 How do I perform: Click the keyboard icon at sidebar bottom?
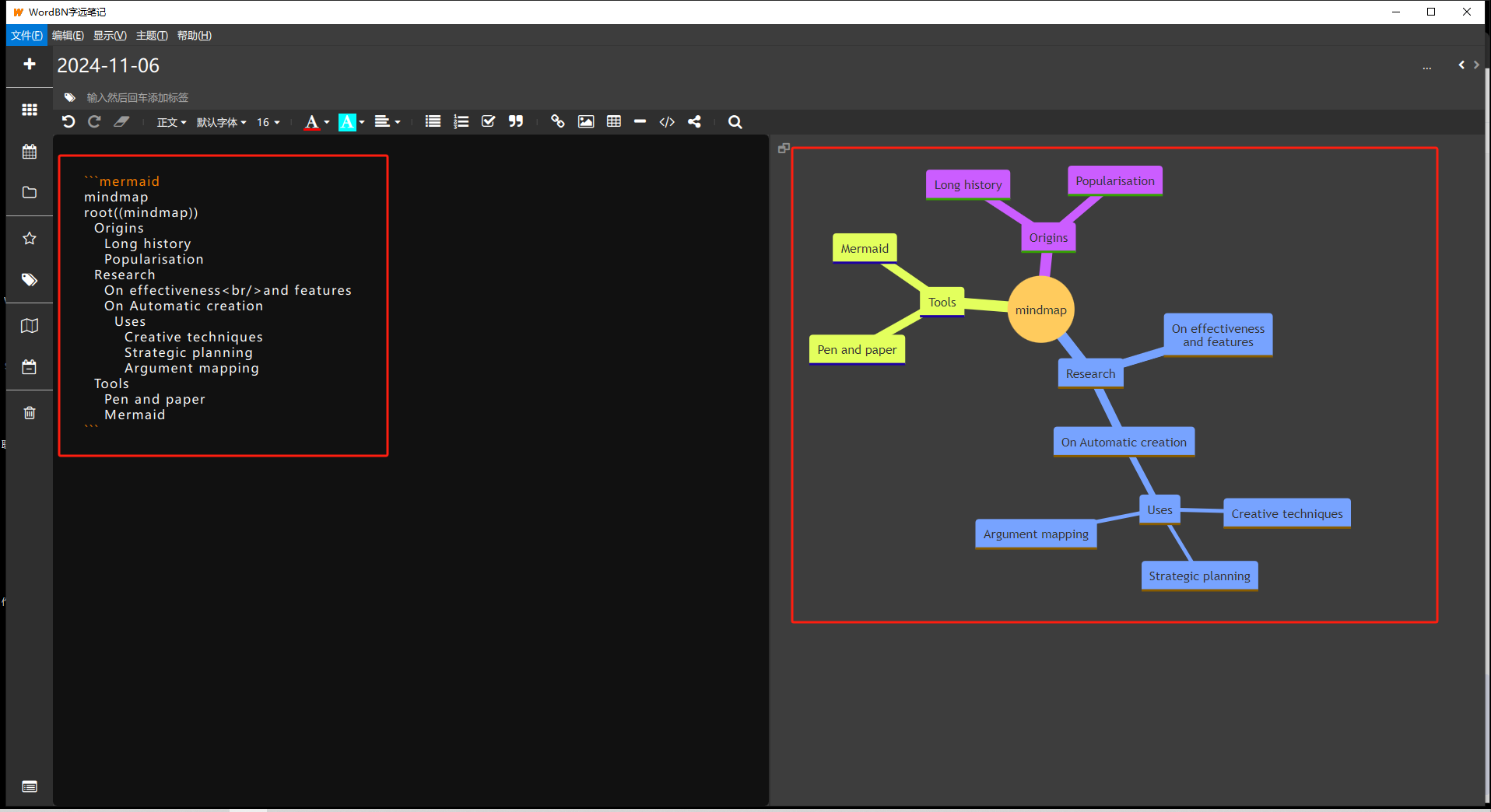(30, 787)
